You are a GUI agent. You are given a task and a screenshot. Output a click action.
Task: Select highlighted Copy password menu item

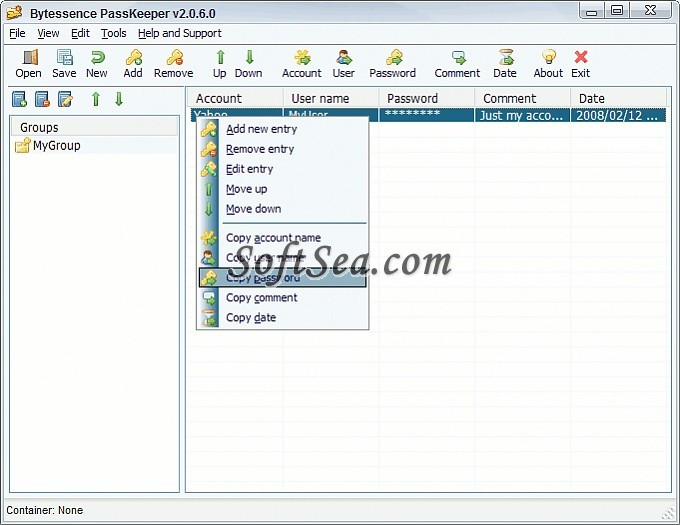pyautogui.click(x=283, y=277)
